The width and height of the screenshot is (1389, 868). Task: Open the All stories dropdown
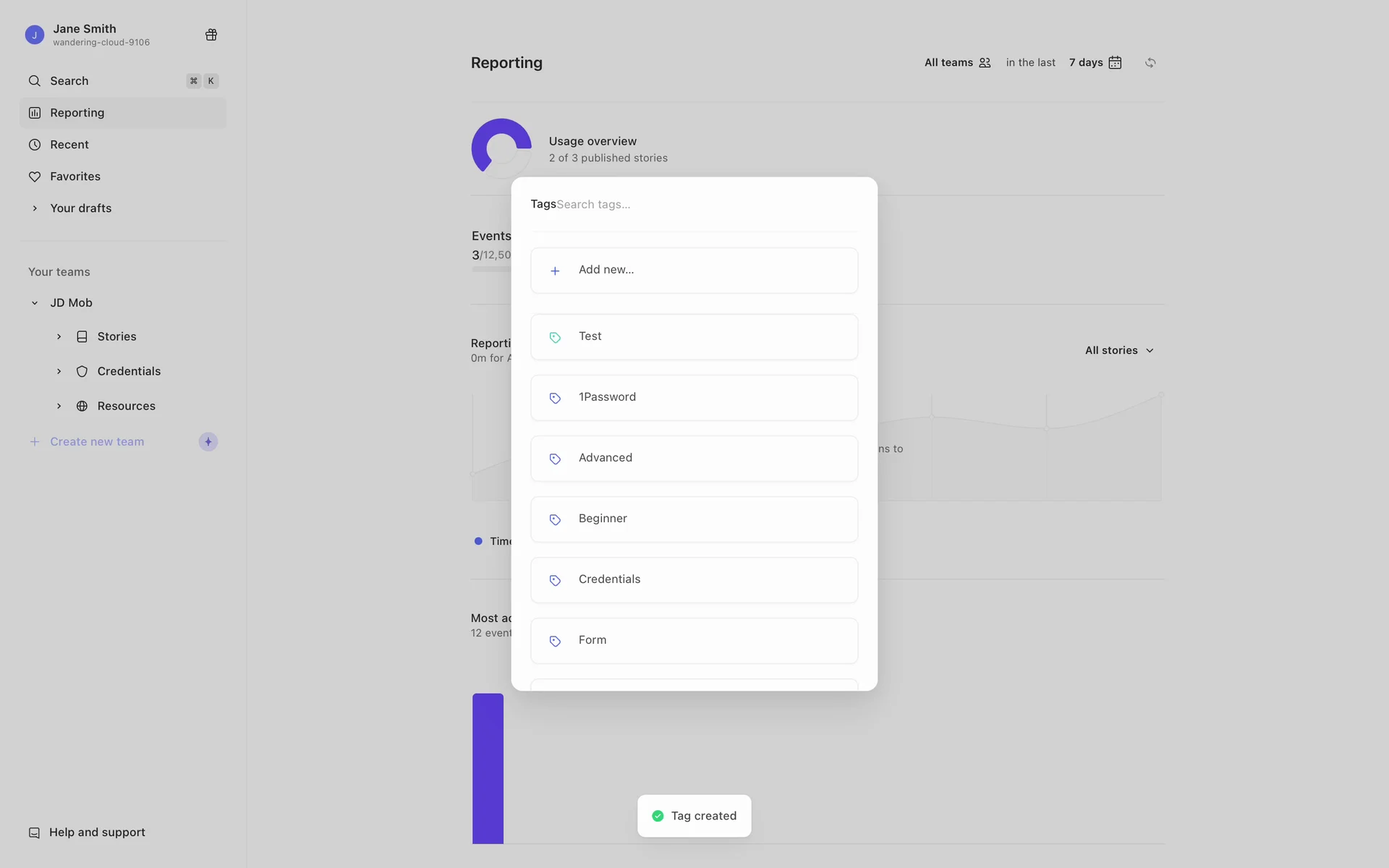point(1118,351)
